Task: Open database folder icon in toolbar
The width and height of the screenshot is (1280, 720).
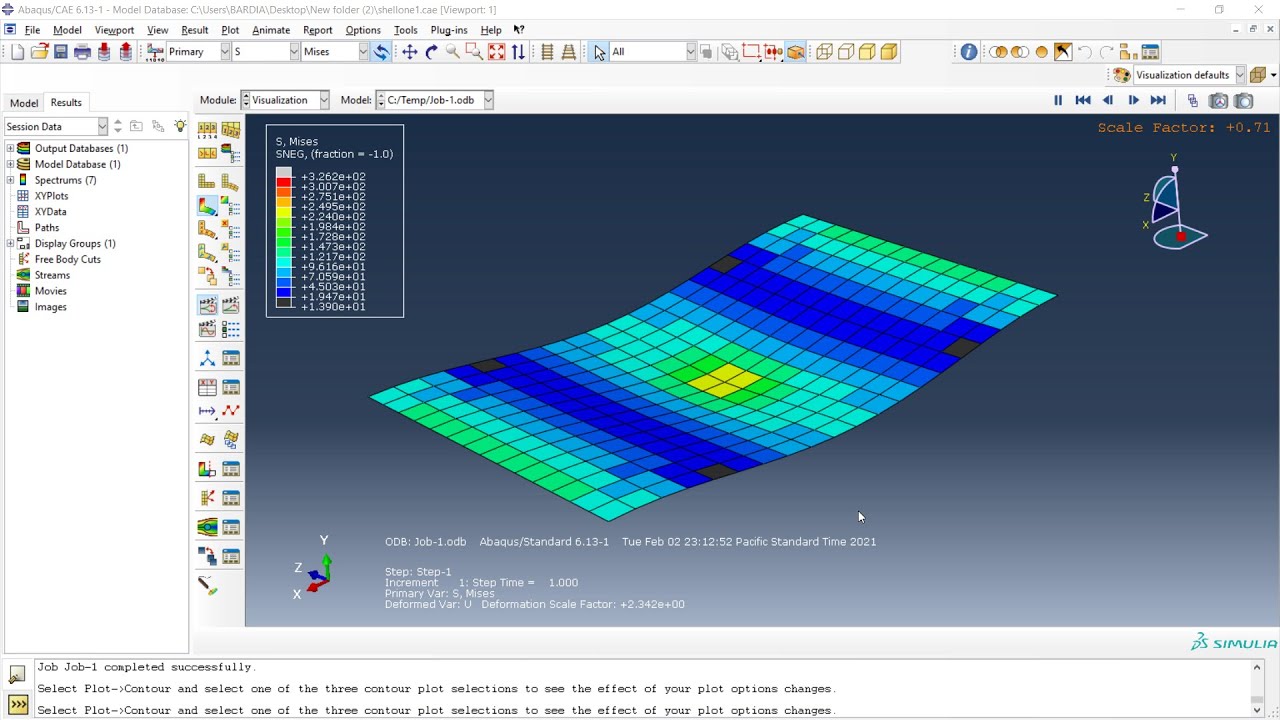Action: (39, 52)
